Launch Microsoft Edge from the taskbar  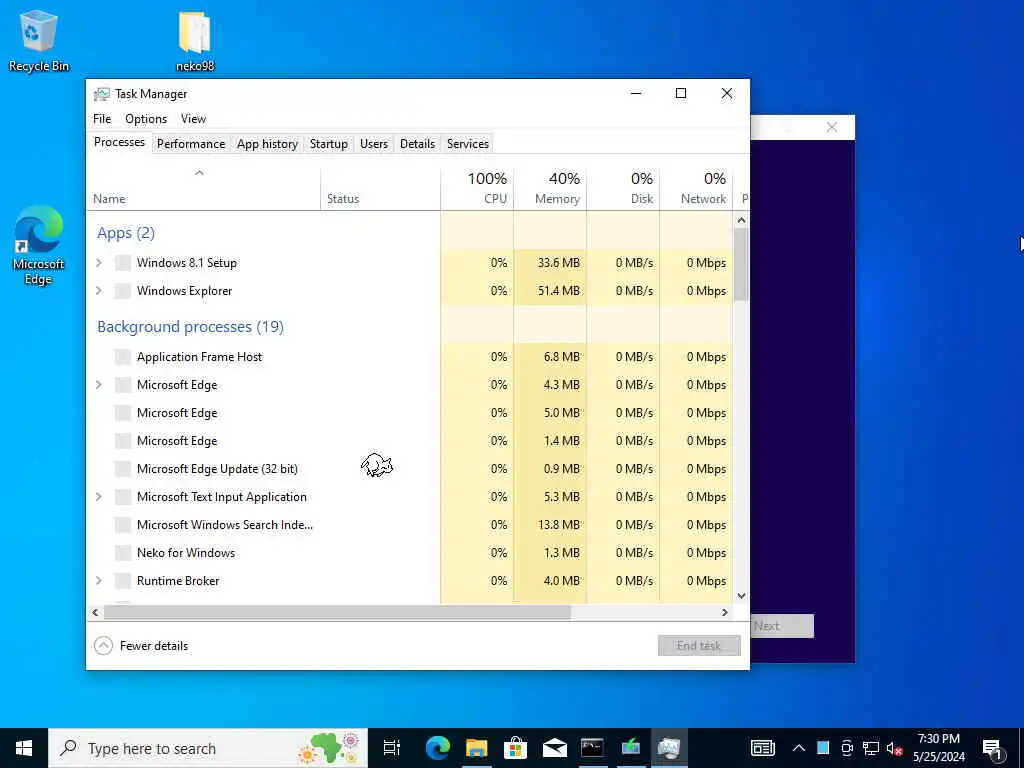pyautogui.click(x=438, y=748)
